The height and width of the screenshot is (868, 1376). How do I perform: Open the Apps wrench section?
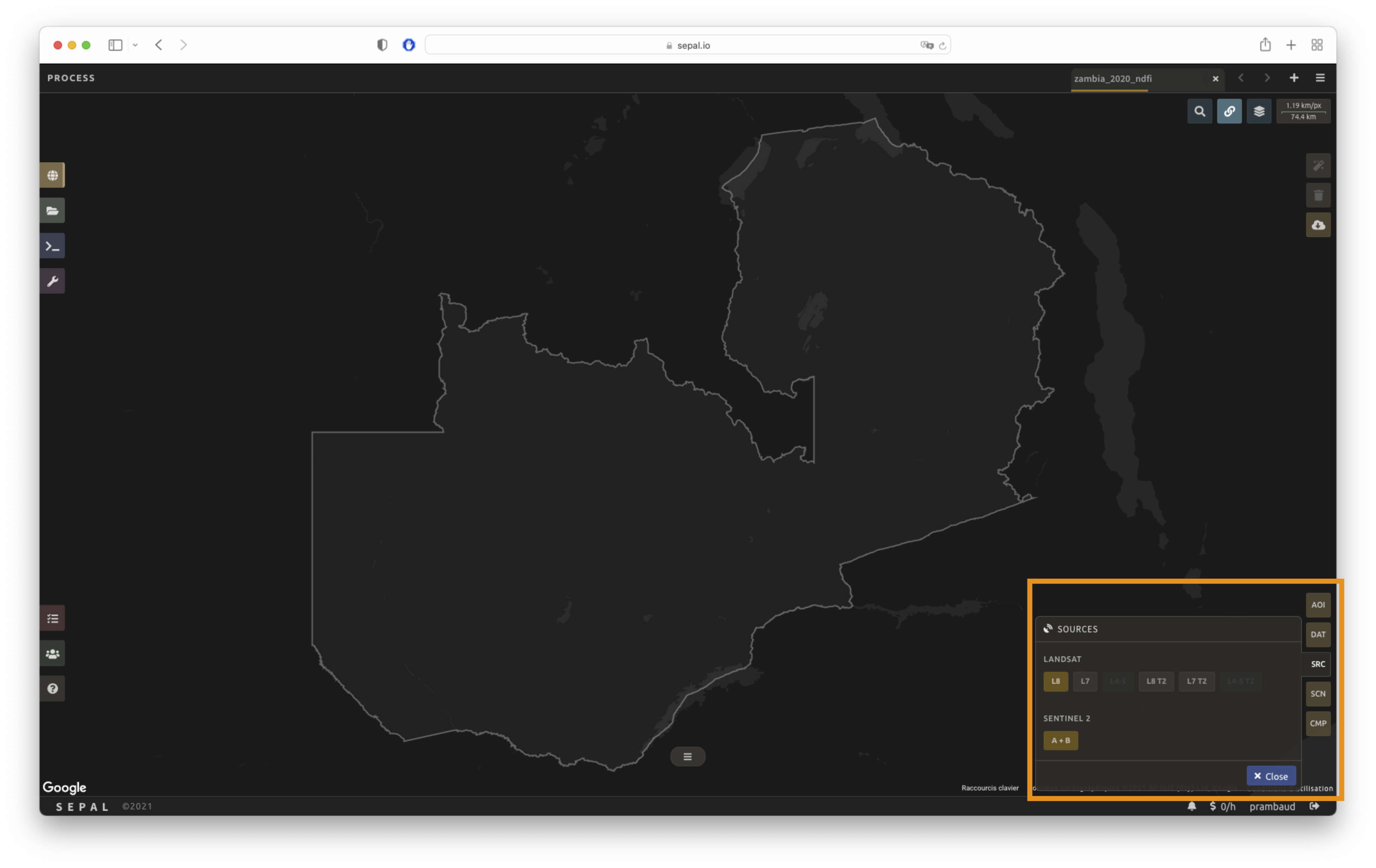click(x=52, y=281)
